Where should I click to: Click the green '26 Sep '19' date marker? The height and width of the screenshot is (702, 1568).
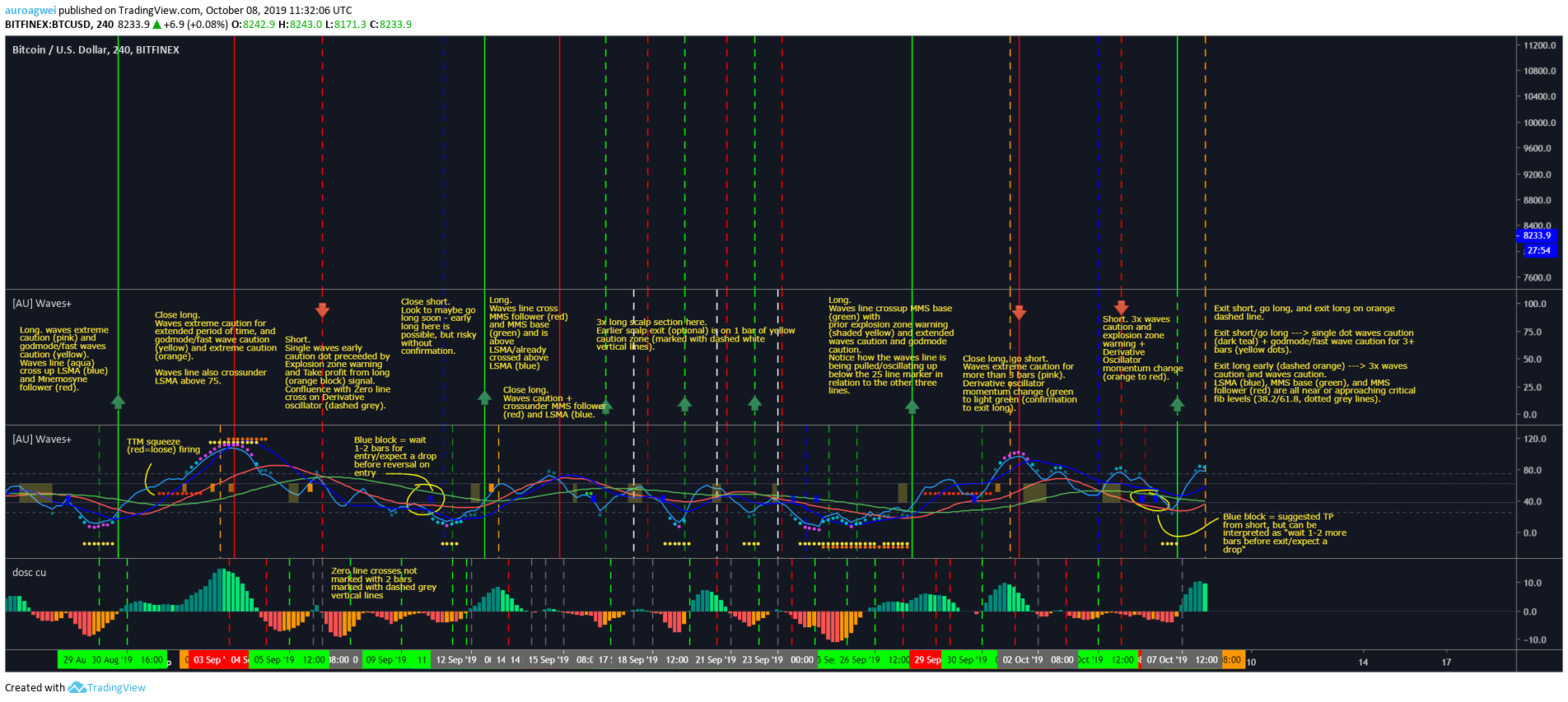point(860,660)
